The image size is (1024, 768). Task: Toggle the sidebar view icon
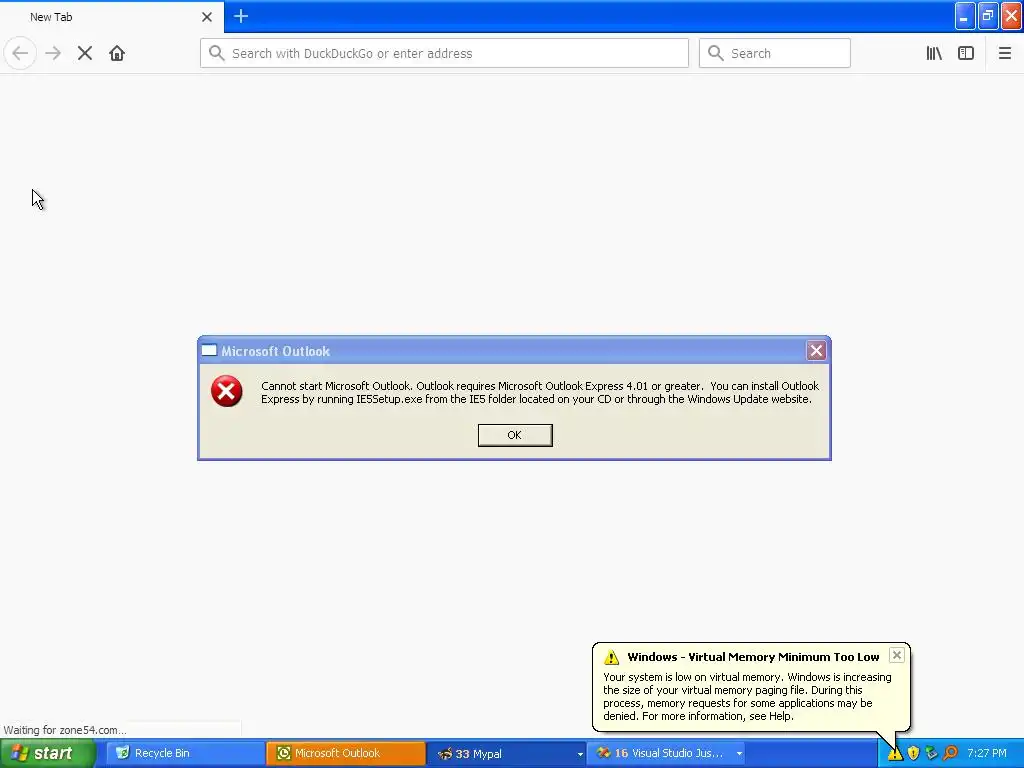pos(966,53)
